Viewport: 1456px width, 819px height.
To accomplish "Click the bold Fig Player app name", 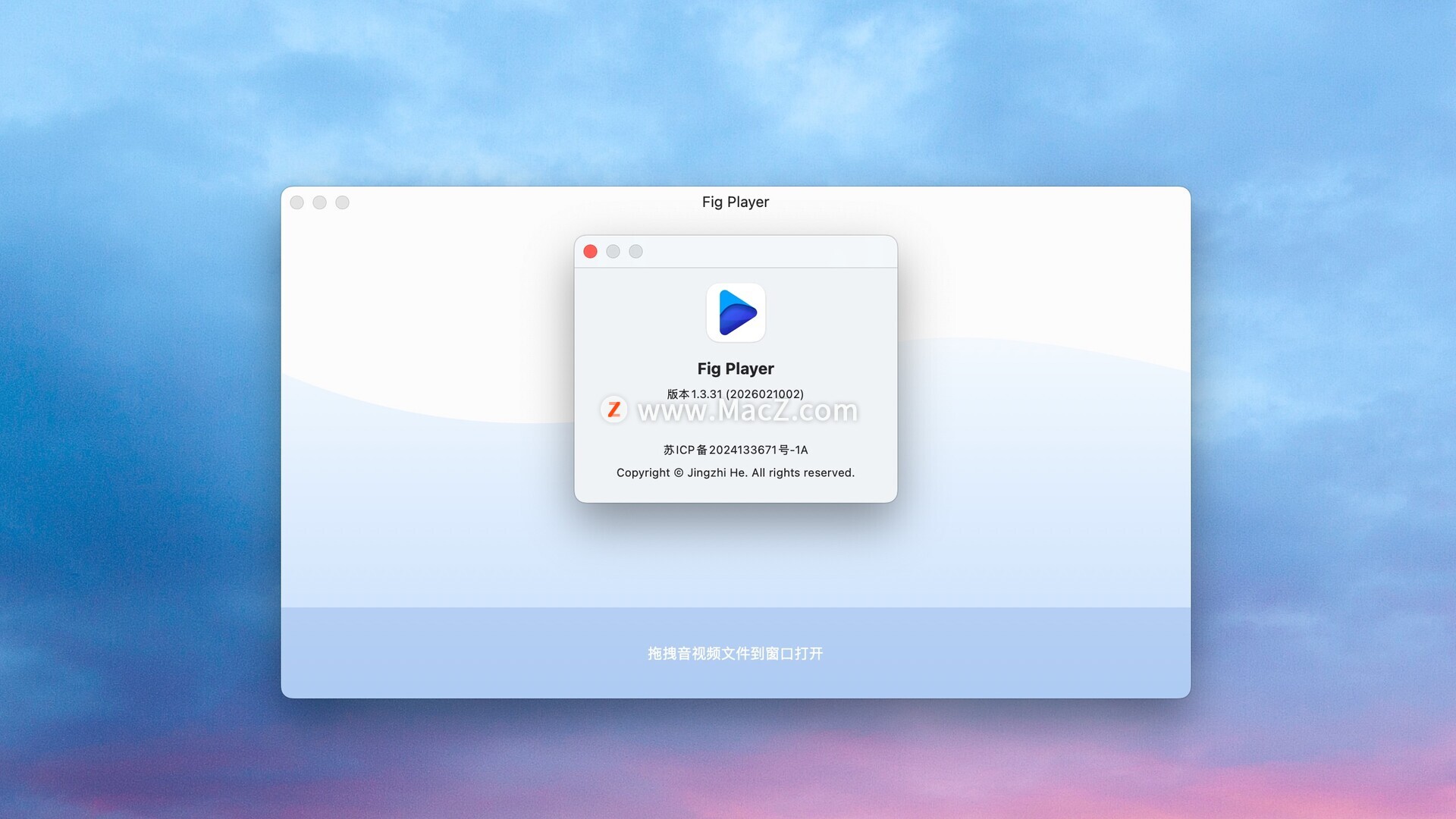I will coord(736,369).
